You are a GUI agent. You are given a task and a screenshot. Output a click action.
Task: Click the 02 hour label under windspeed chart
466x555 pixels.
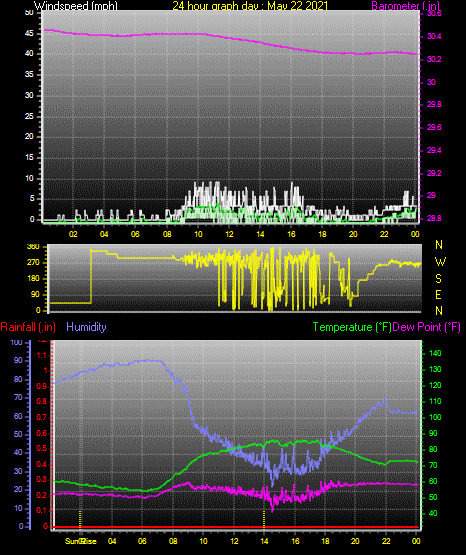[x=73, y=234]
